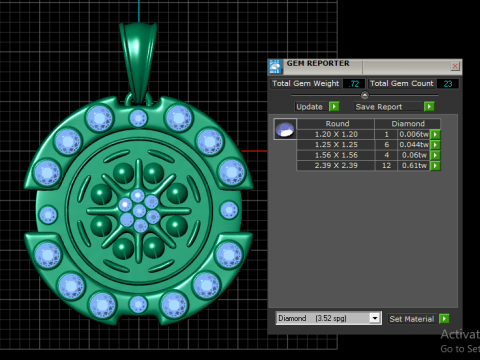Screen dimensions: 480x360
Task: Close the Gem Reporter panel
Action: pos(455,66)
